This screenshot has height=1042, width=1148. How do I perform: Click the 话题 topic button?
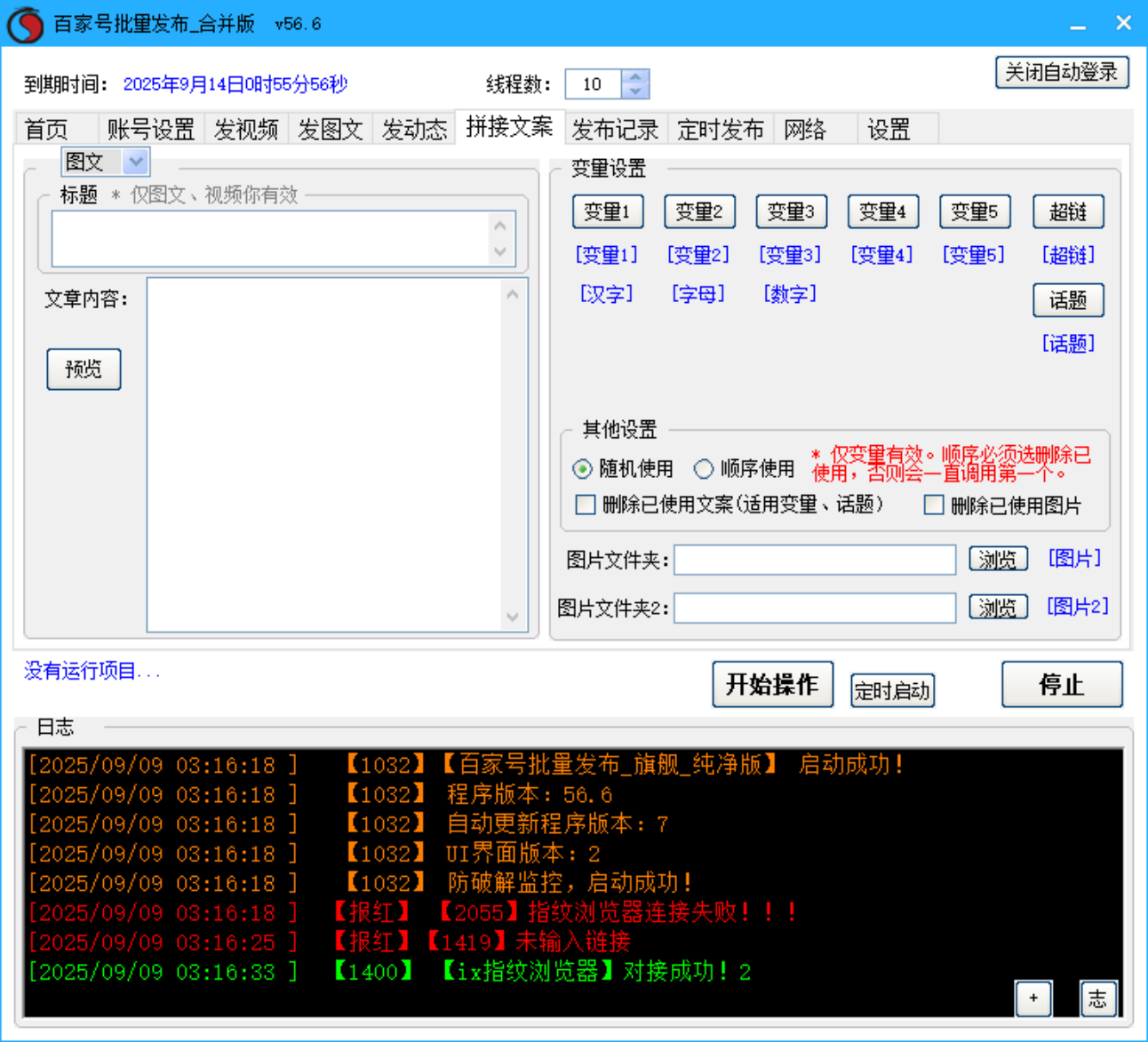click(x=1068, y=300)
